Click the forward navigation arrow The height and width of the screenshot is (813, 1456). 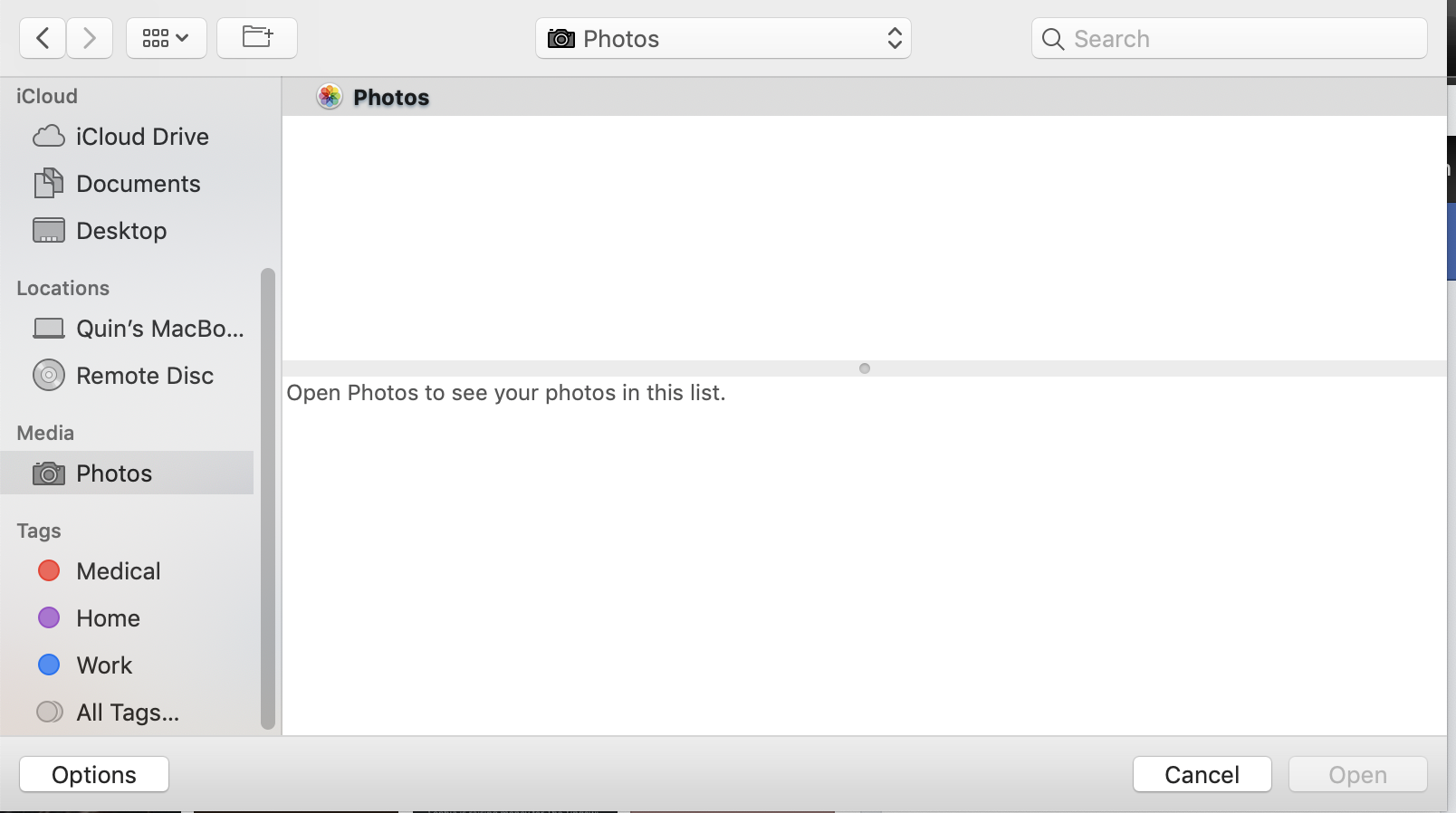pos(89,38)
